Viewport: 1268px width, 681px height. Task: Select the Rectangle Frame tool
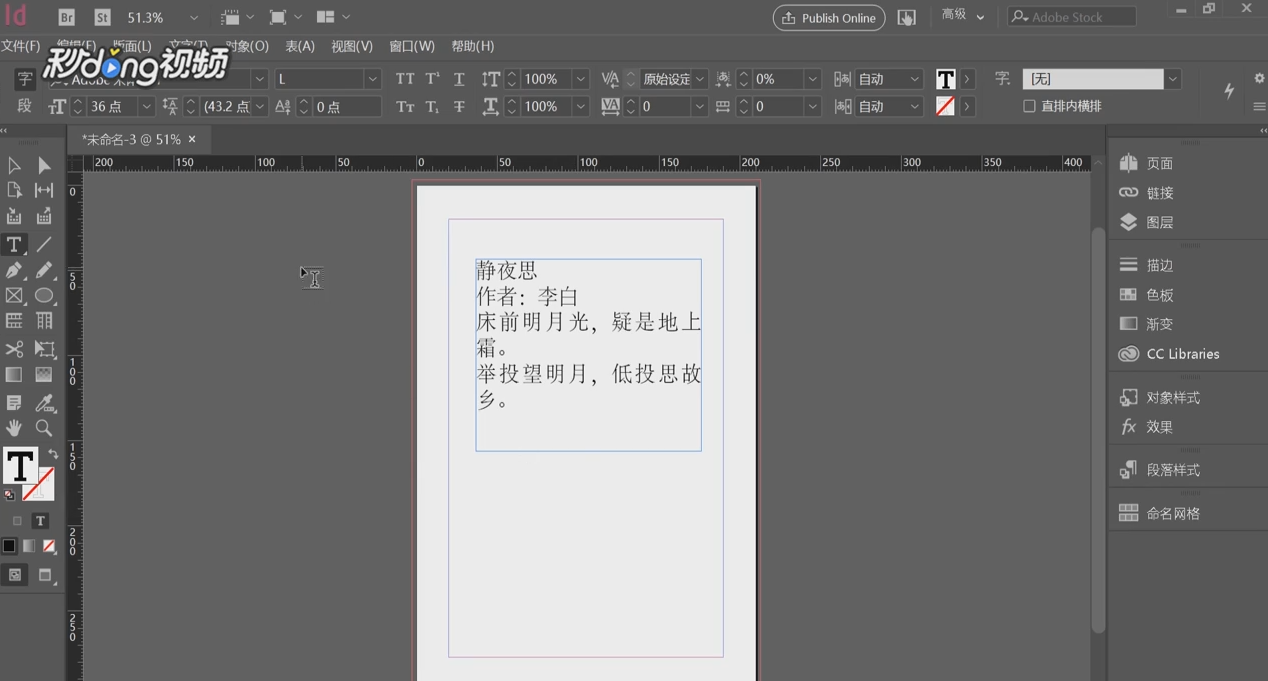[x=14, y=296]
